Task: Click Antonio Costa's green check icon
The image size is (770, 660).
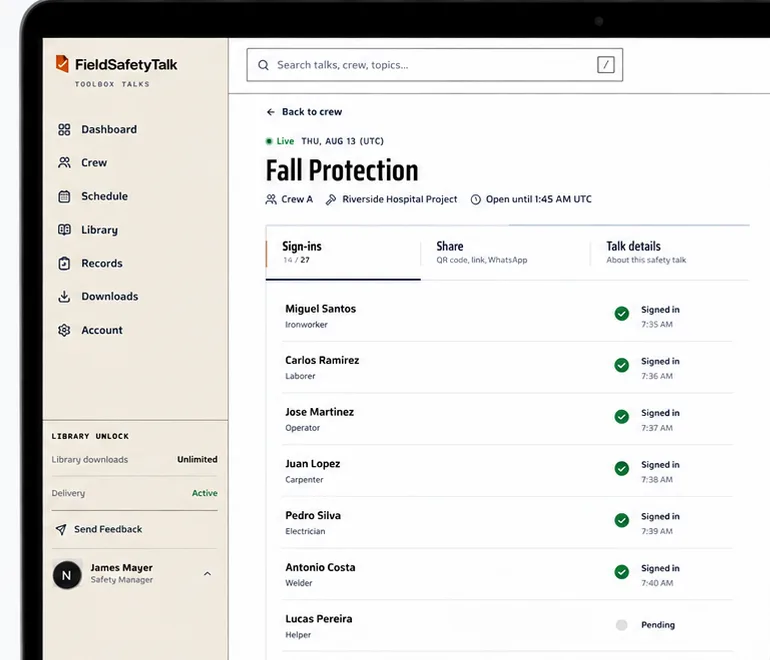Action: (622, 572)
